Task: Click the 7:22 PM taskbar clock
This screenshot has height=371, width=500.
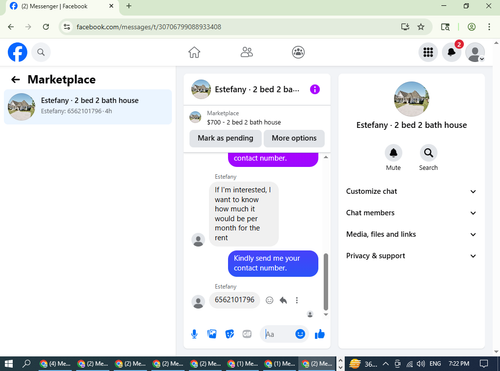Action: [x=459, y=364]
